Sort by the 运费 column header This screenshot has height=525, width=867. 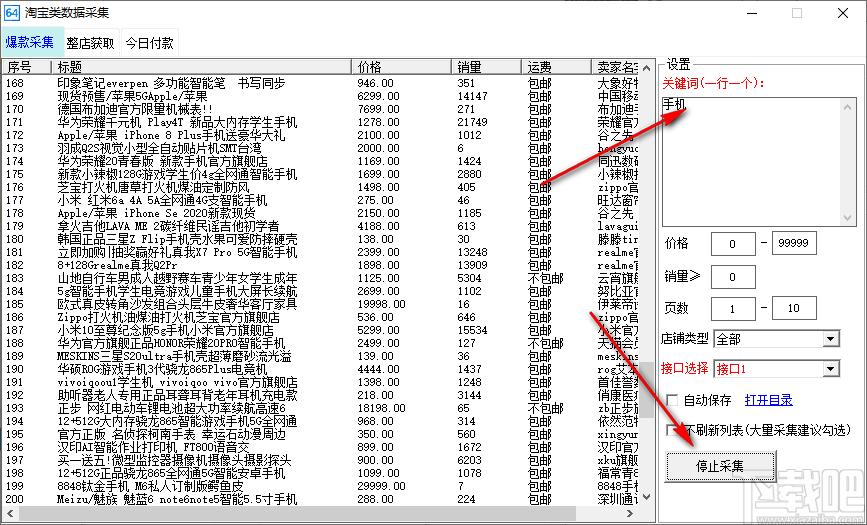pyautogui.click(x=556, y=67)
